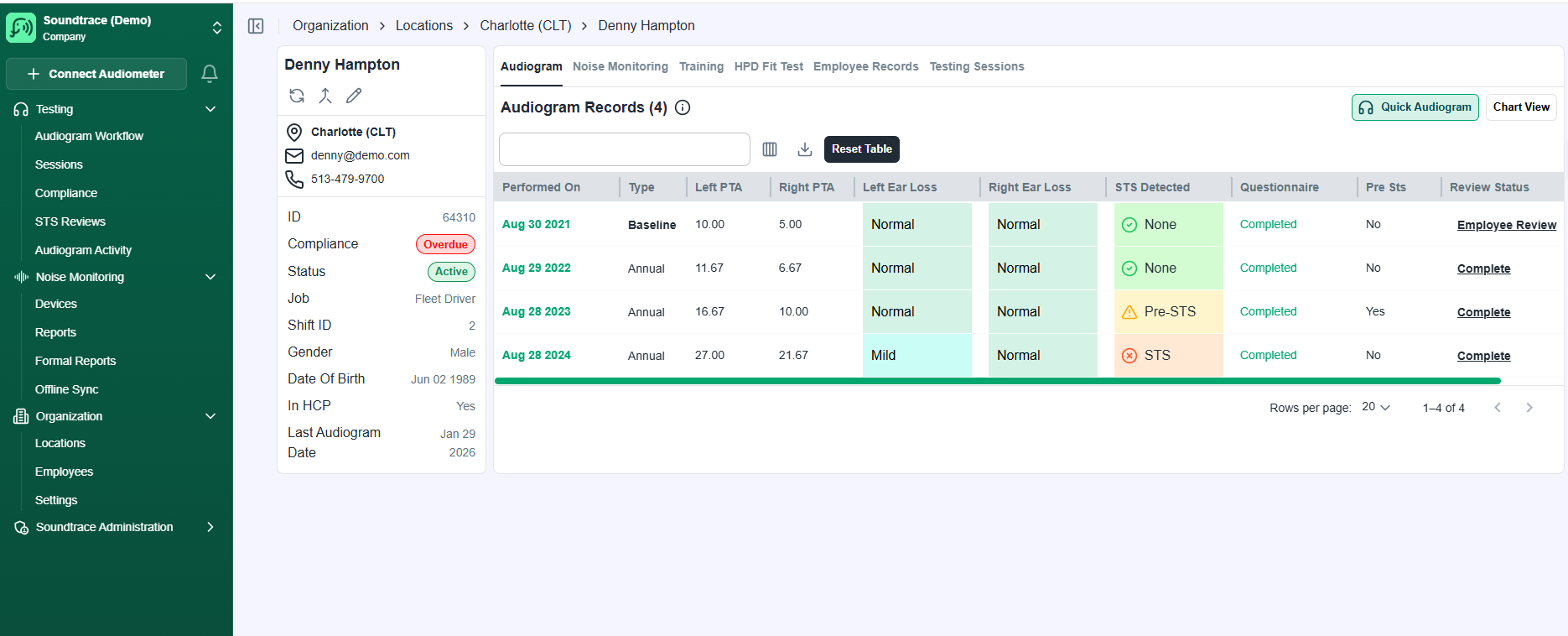Image resolution: width=1568 pixels, height=636 pixels.
Task: Collapse the Noise Monitoring sidebar section
Action: coord(210,277)
